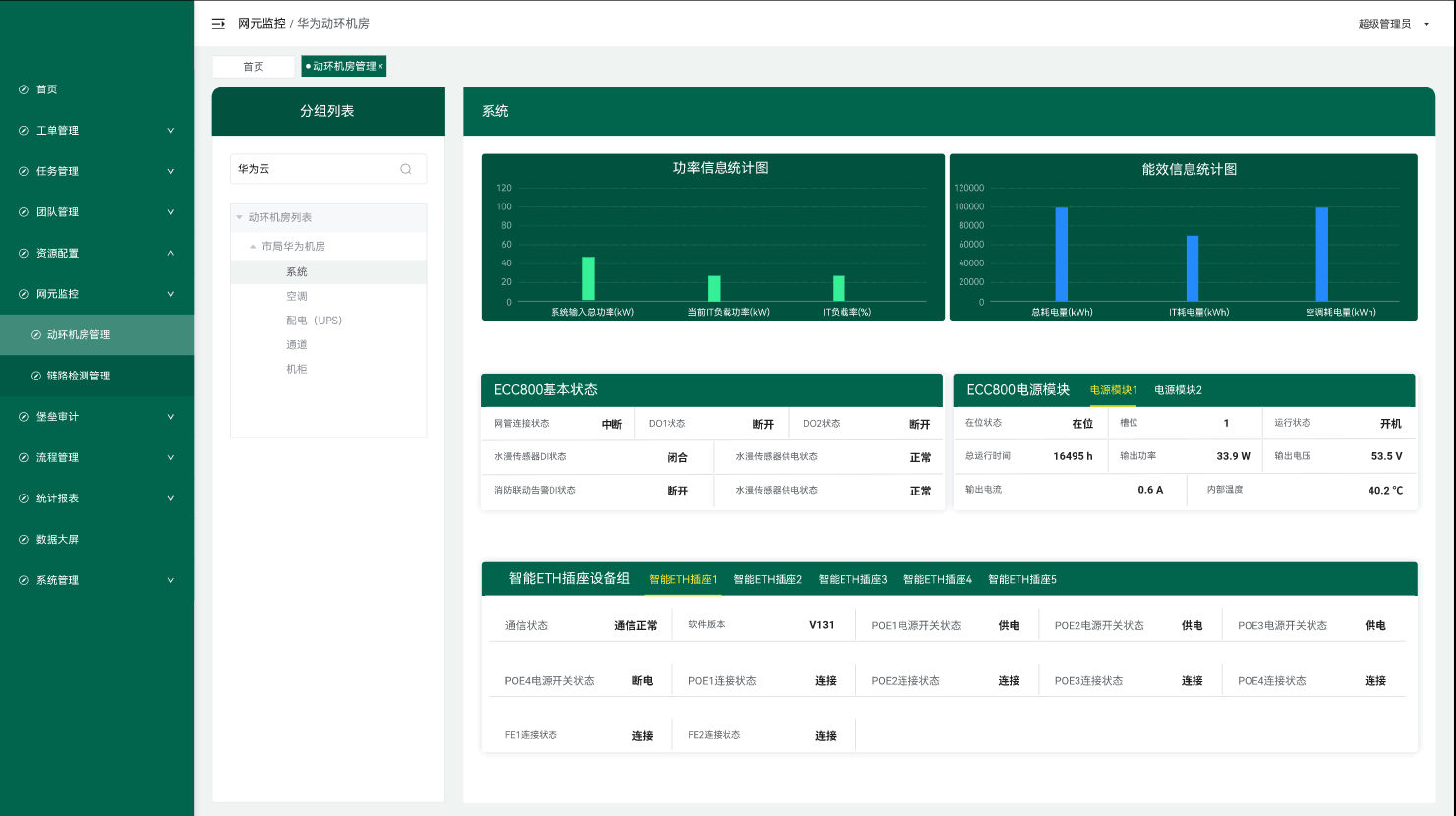This screenshot has width=1456, height=816.
Task: Click the hamburger menu collapse icon
Action: (x=218, y=24)
